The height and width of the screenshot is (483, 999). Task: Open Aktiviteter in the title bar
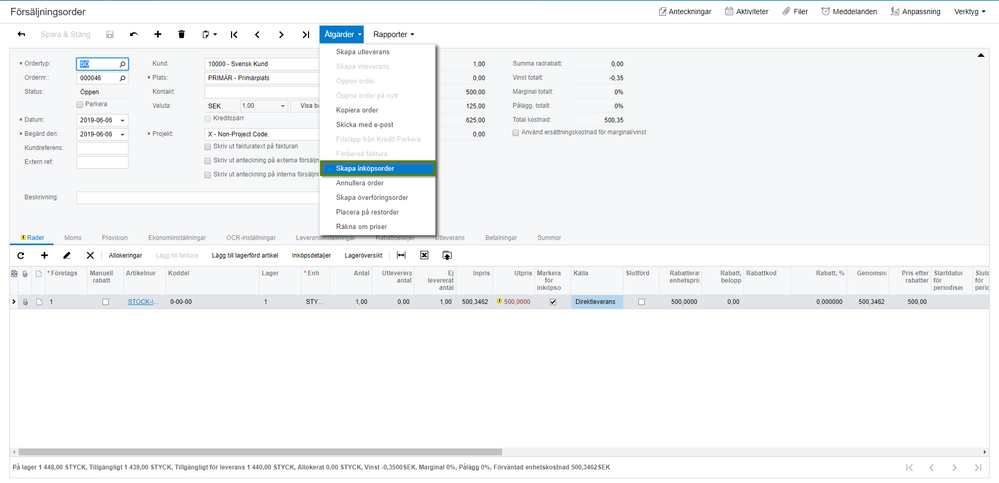[747, 11]
